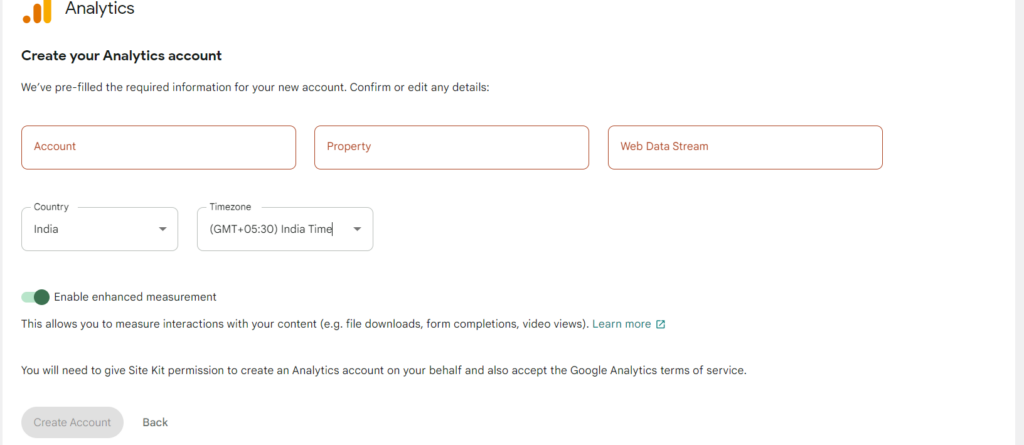Toggle the enhanced measurement switch off

pyautogui.click(x=35, y=297)
